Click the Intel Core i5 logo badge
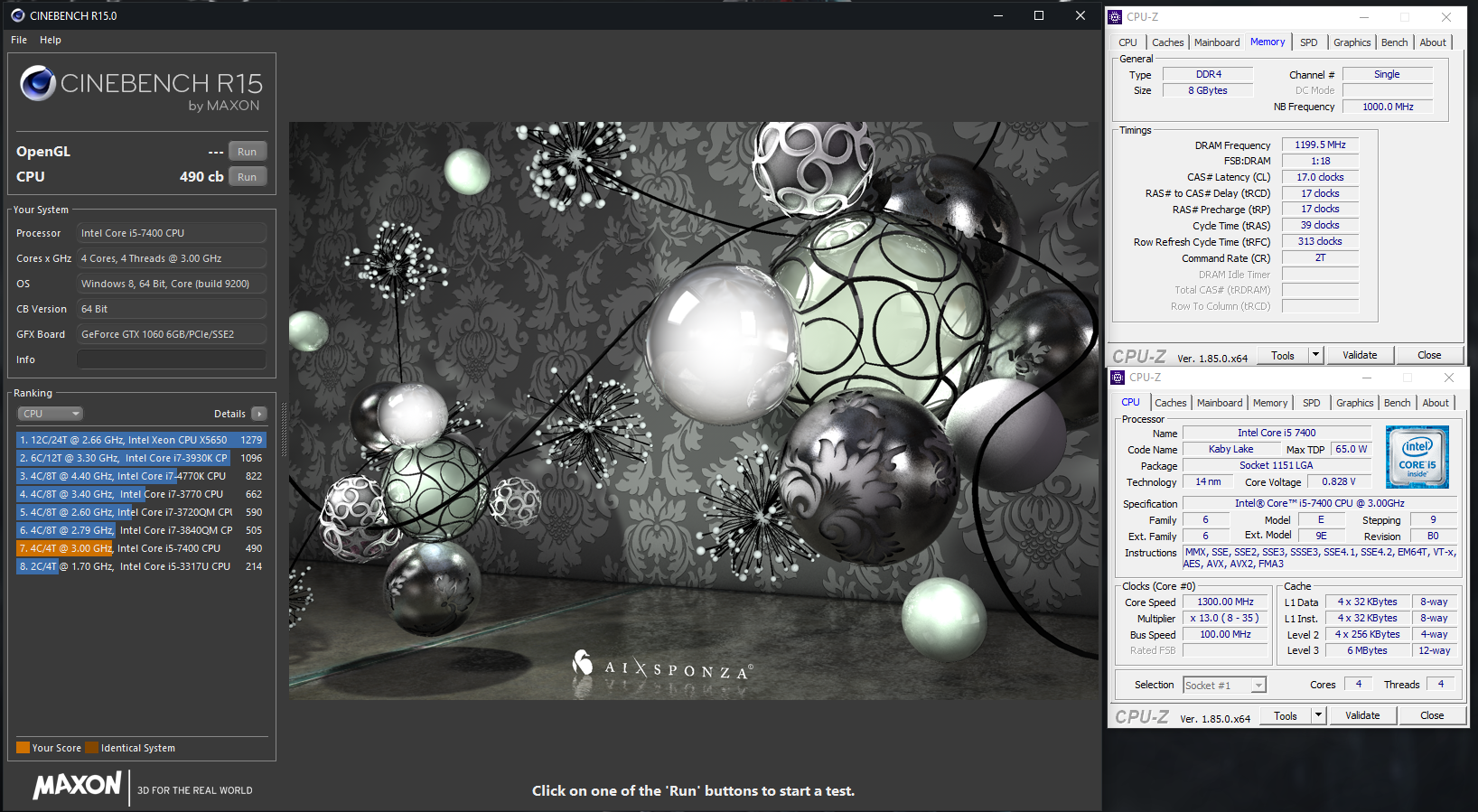The height and width of the screenshot is (812, 1478). 1417,457
